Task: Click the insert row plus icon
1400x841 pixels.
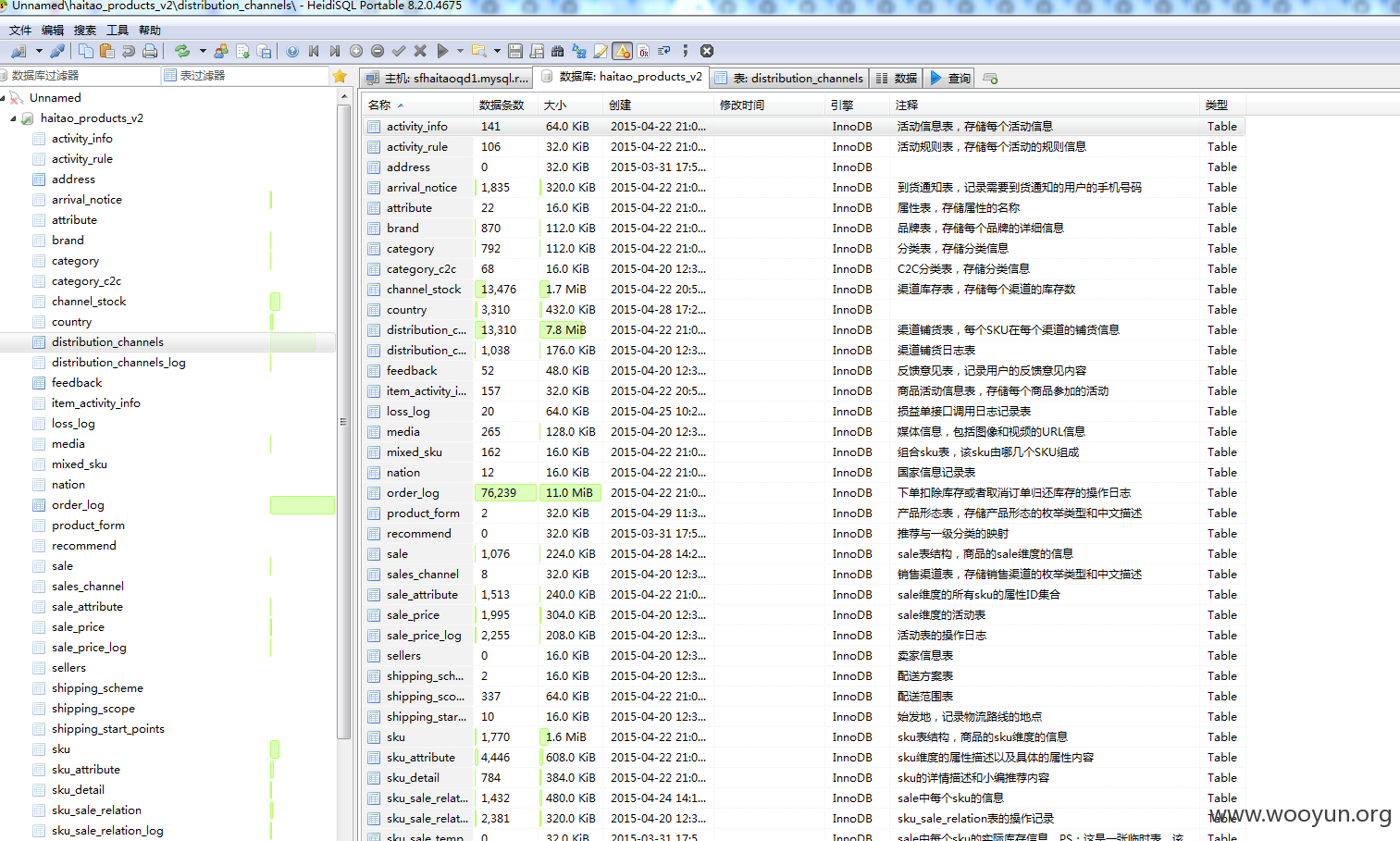Action: coord(356,51)
